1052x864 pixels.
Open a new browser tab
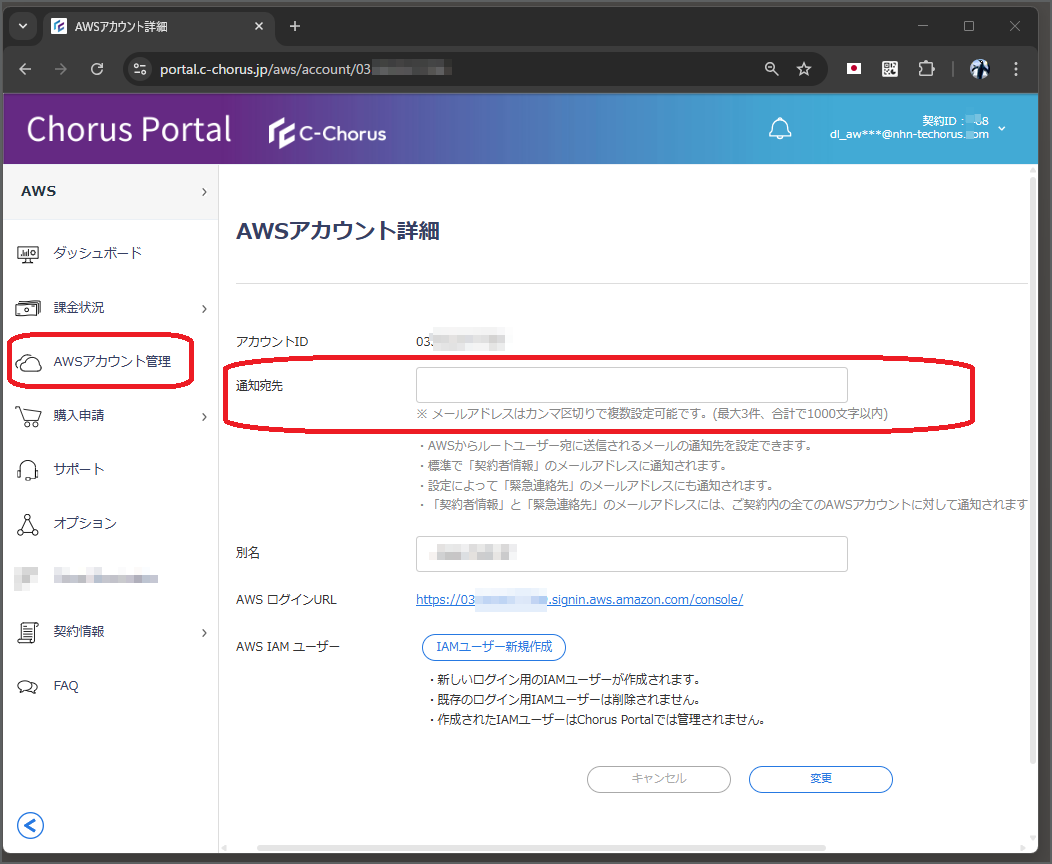(295, 26)
